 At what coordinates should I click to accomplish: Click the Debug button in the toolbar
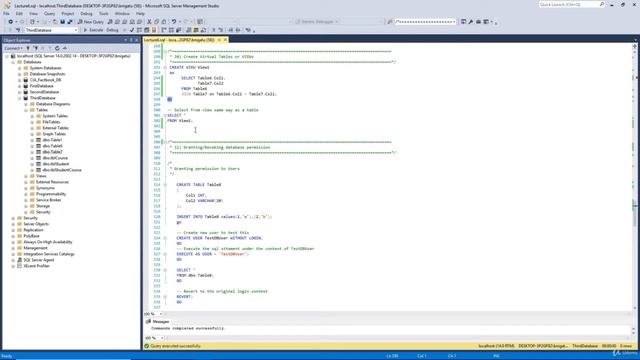[x=112, y=30]
